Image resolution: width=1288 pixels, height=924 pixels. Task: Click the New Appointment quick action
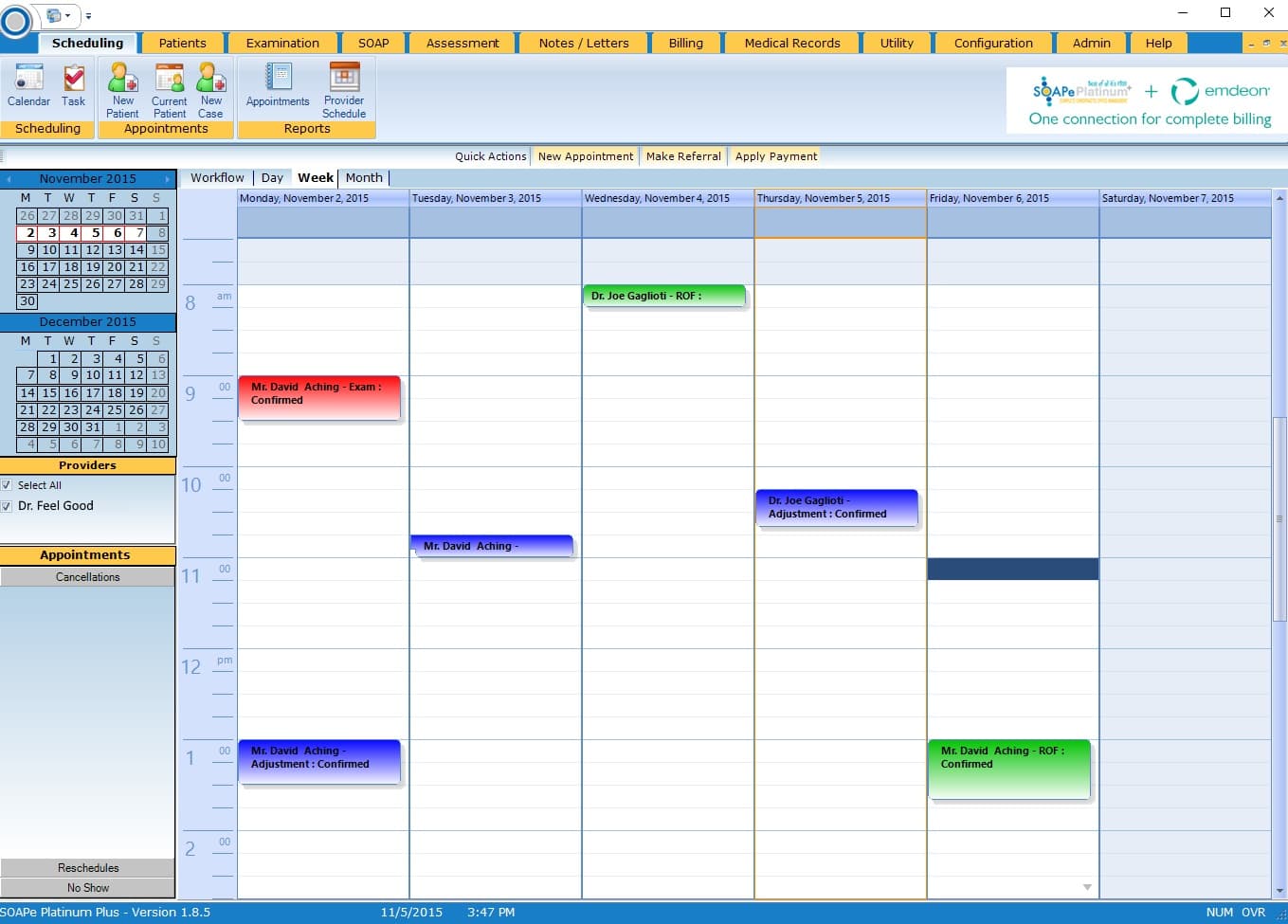585,156
